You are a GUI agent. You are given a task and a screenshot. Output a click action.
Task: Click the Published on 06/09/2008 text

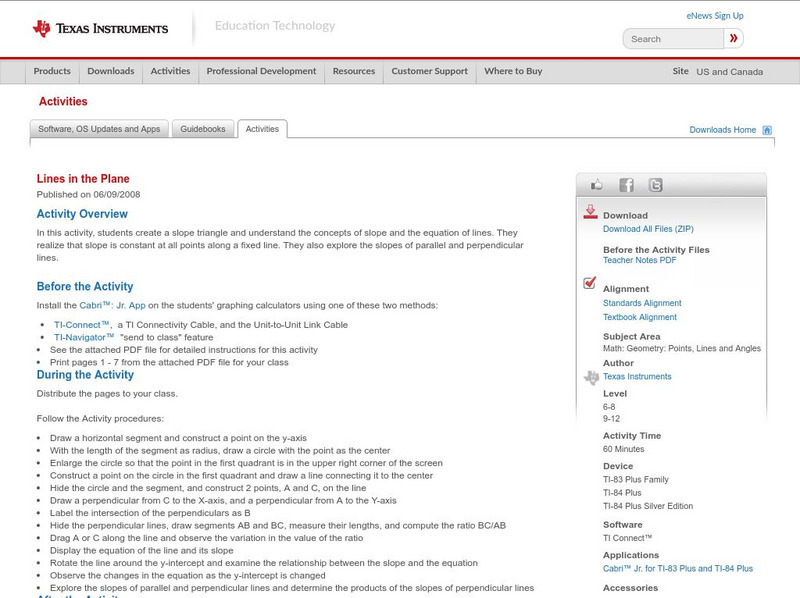[88, 194]
